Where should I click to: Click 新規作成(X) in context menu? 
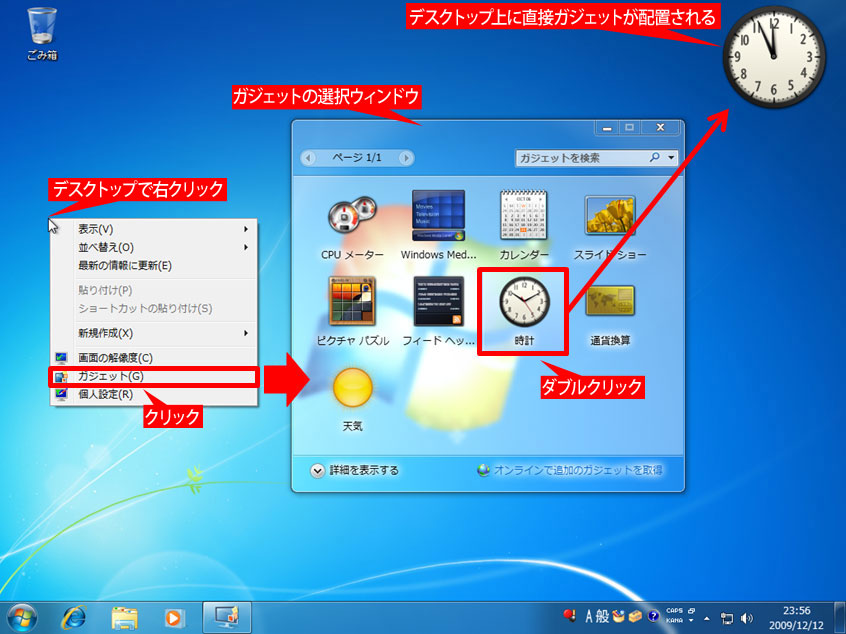(154, 333)
